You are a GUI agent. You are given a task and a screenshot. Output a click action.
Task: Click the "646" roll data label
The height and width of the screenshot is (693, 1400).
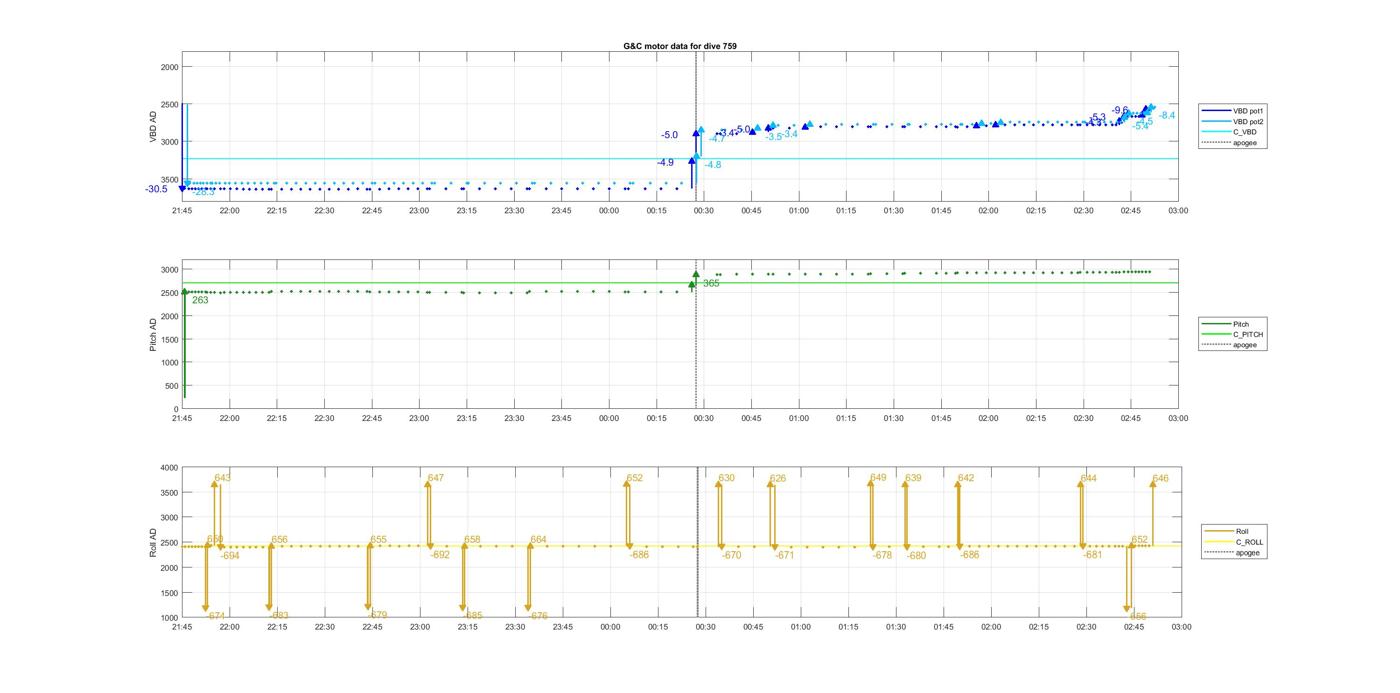point(1160,478)
